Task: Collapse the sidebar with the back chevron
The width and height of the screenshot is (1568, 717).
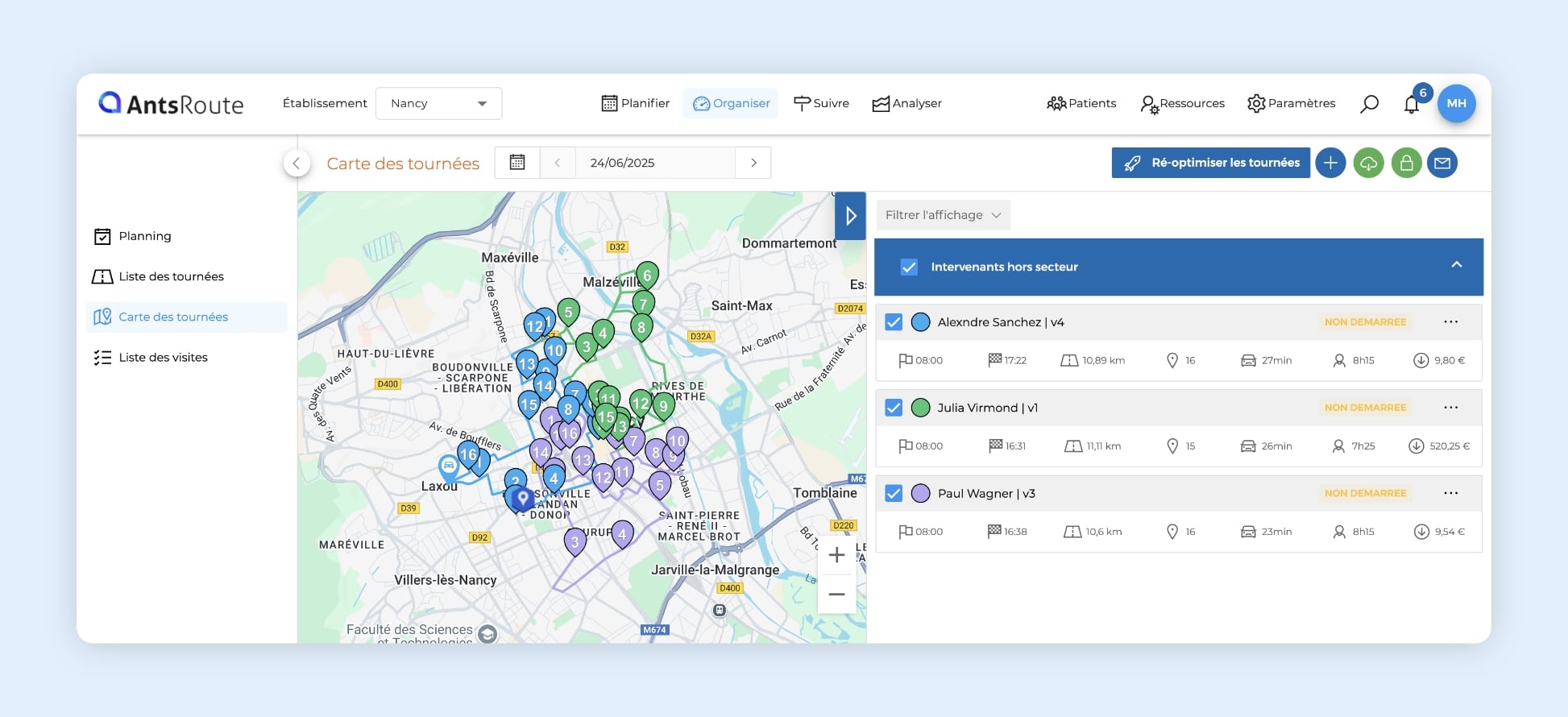Action: (297, 164)
